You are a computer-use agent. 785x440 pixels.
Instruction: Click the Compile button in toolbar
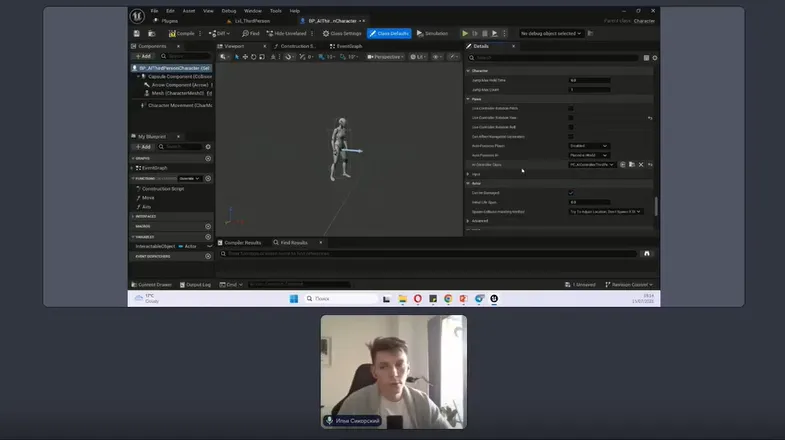coord(184,33)
